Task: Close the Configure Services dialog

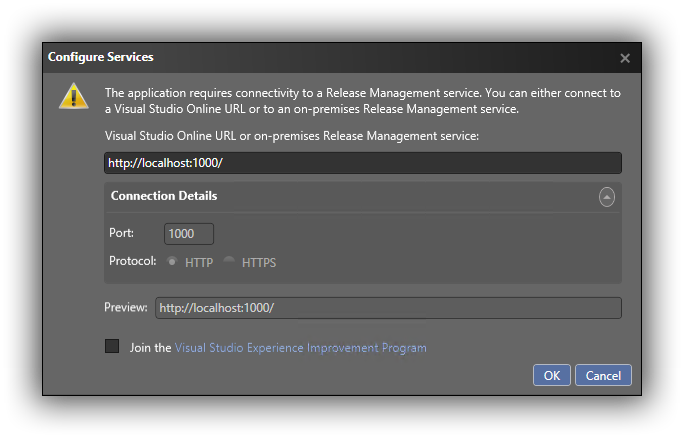Action: click(x=625, y=58)
